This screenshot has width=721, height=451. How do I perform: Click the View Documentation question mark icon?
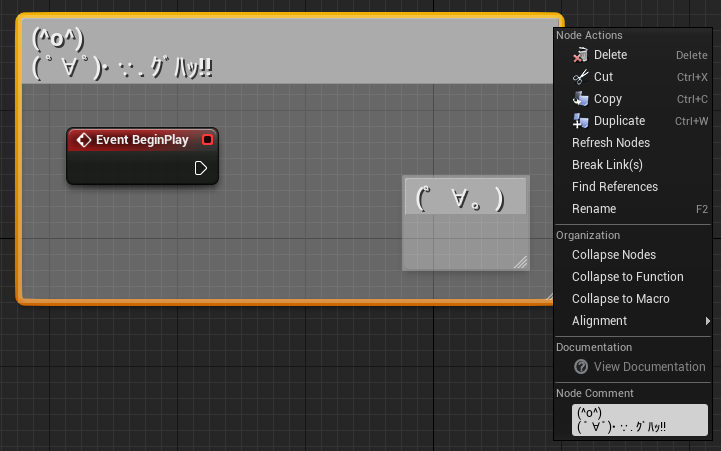coord(581,366)
